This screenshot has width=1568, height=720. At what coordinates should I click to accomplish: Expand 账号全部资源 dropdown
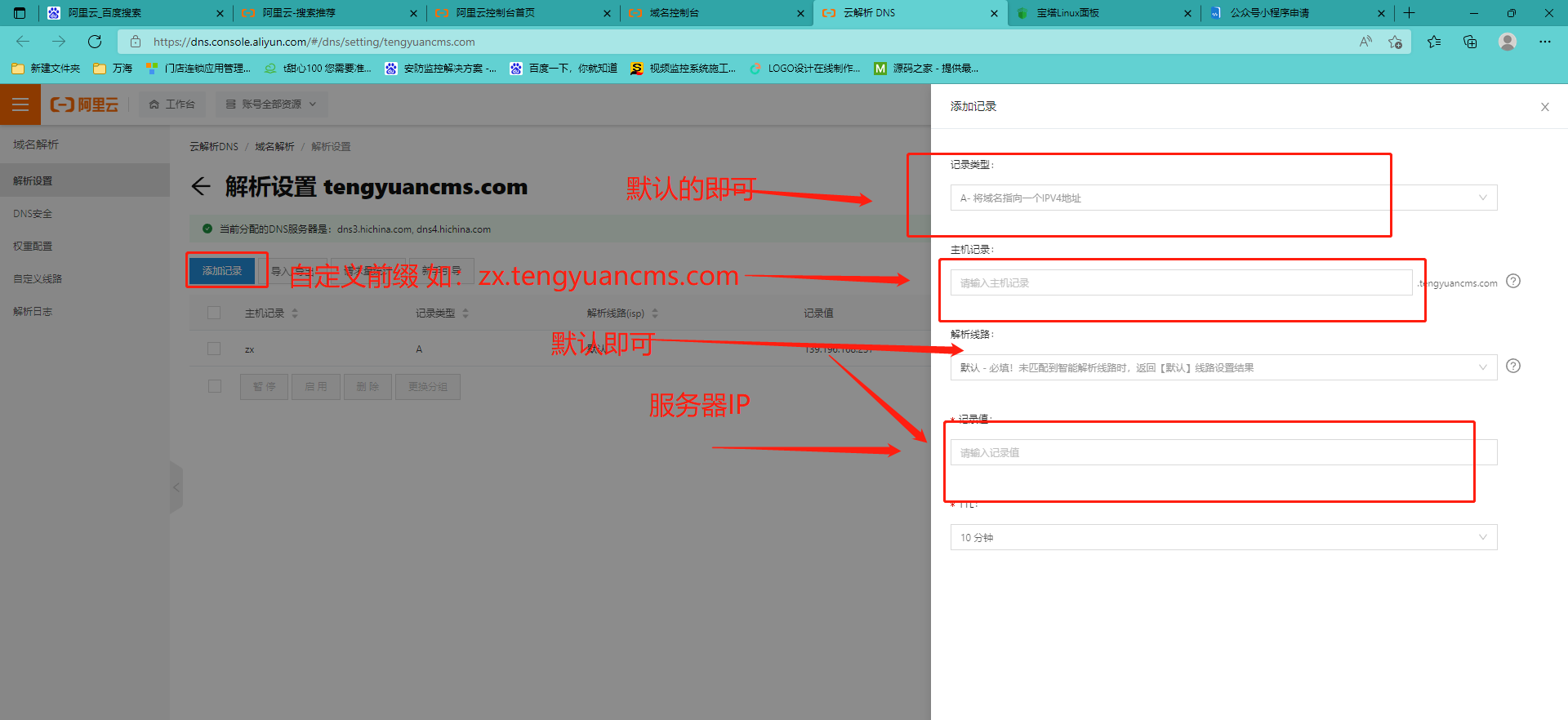pos(271,104)
